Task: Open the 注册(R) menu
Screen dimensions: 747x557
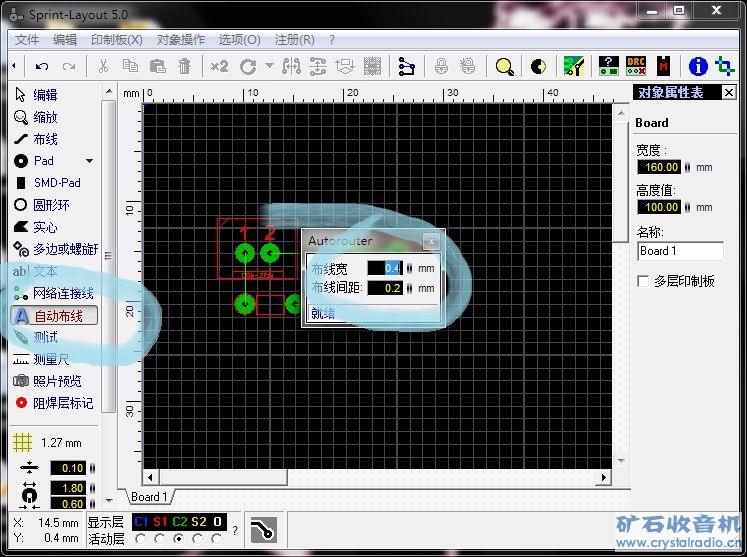Action: click(294, 40)
